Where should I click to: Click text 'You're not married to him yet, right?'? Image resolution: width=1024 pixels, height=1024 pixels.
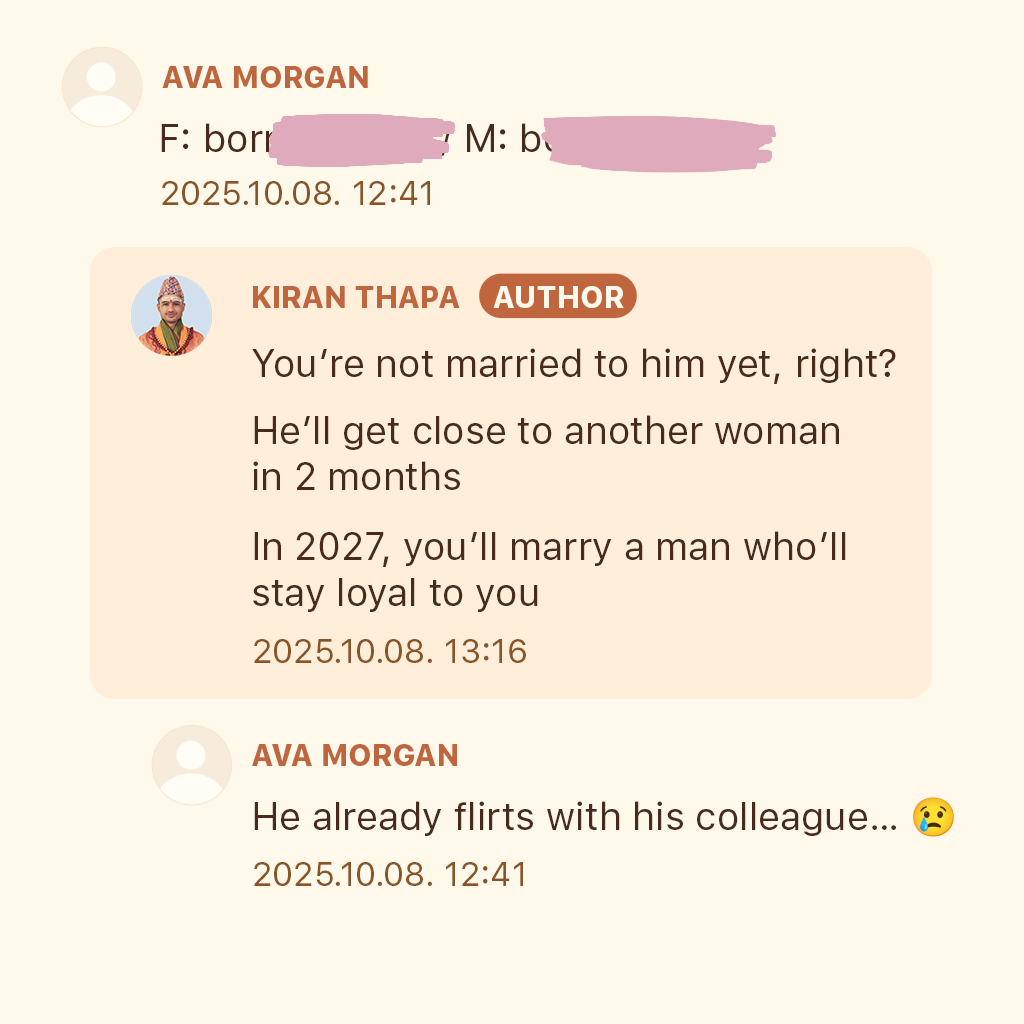pos(574,364)
